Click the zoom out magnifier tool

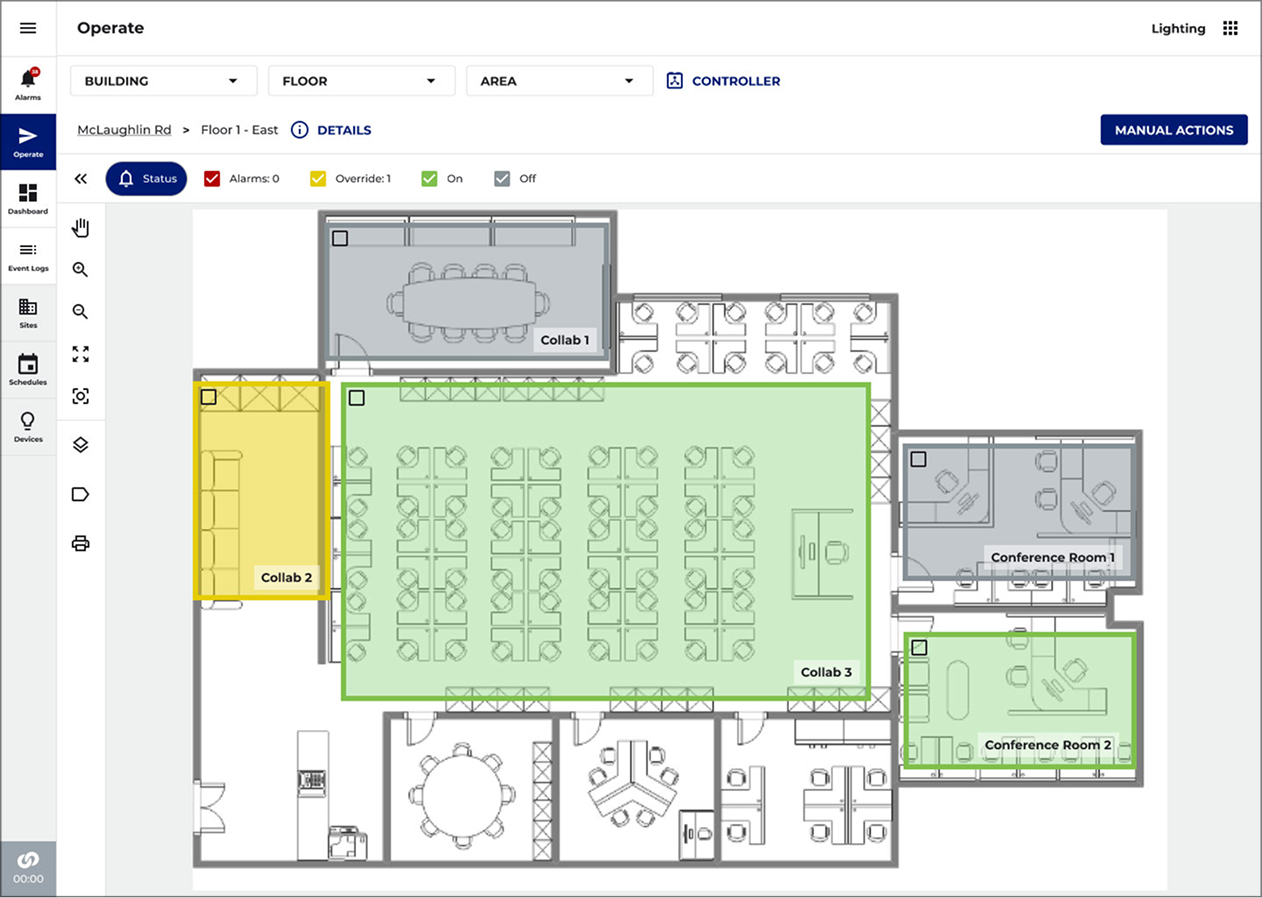81,312
